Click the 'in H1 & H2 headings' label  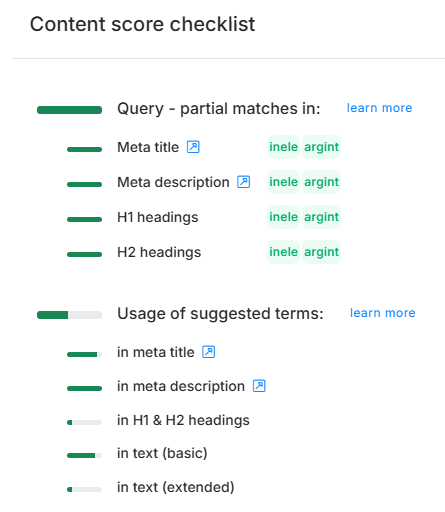pos(183,420)
